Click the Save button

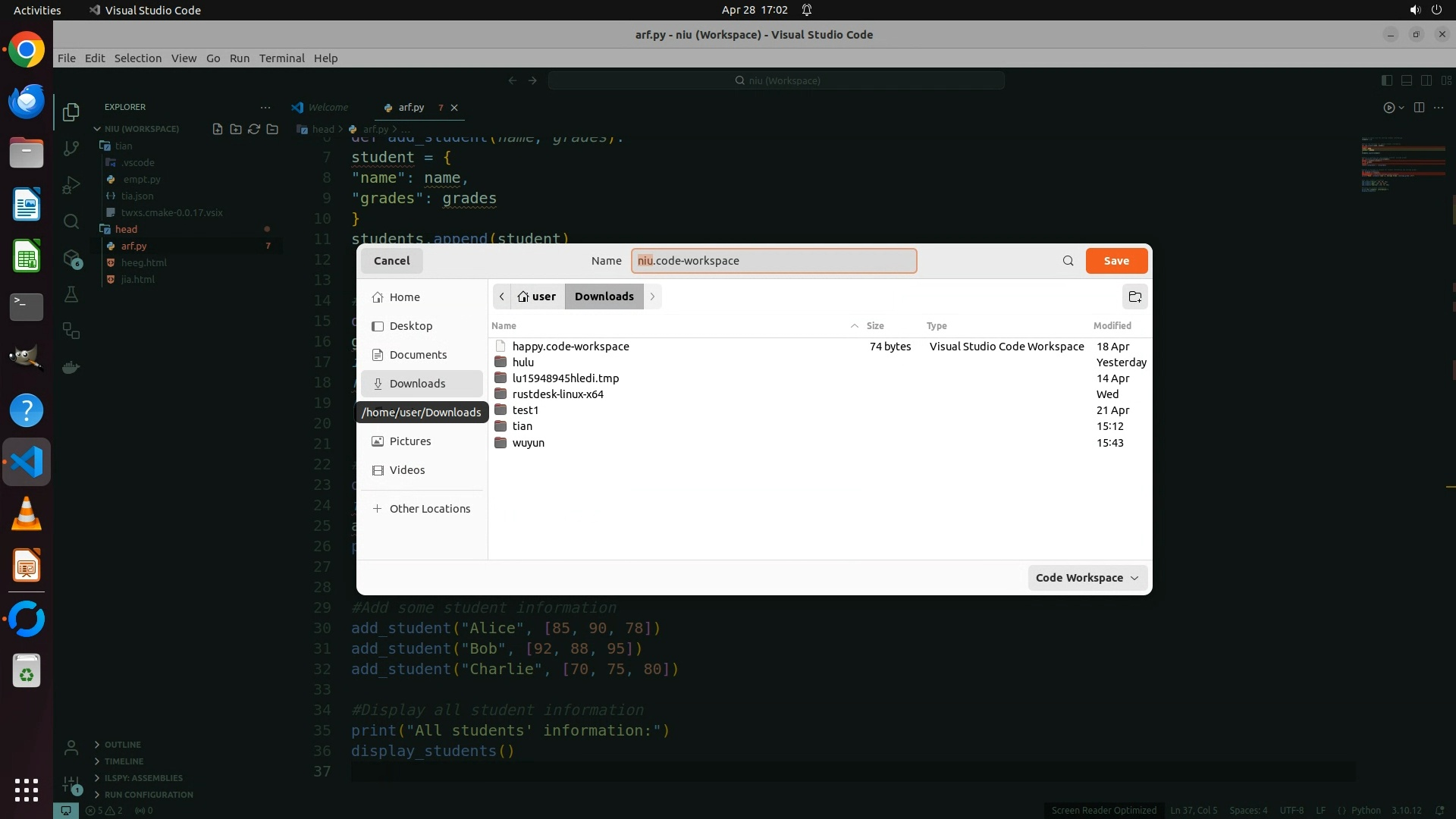tap(1116, 261)
